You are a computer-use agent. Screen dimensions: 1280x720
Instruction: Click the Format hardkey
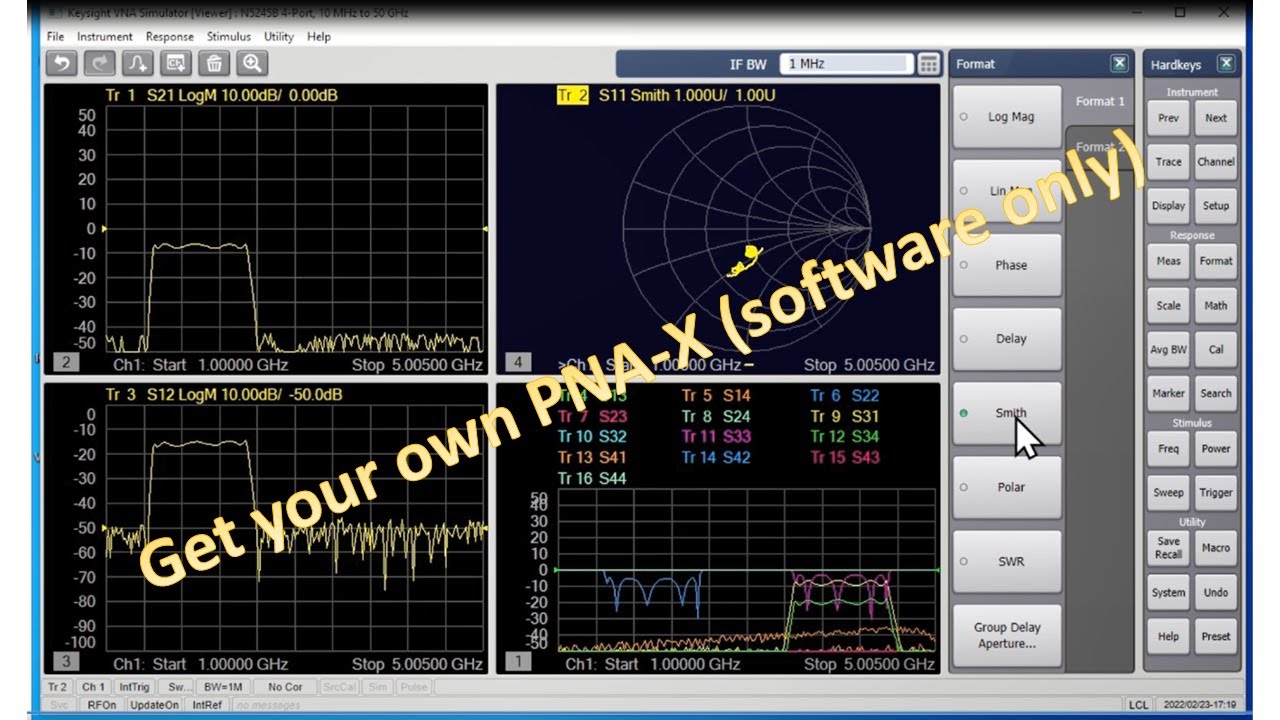click(1216, 261)
